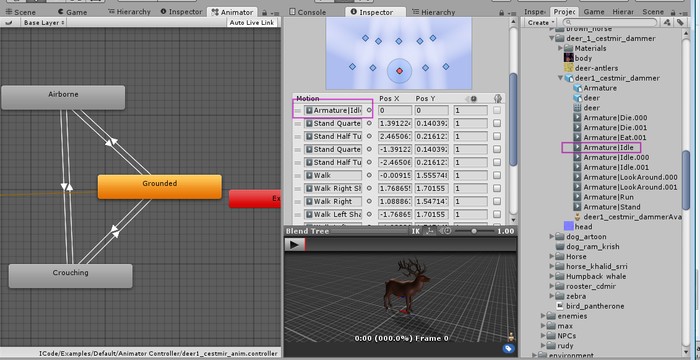Toggle mirror checkbox on Walk Left Sha row
The width and height of the screenshot is (700, 360).
coord(497,214)
